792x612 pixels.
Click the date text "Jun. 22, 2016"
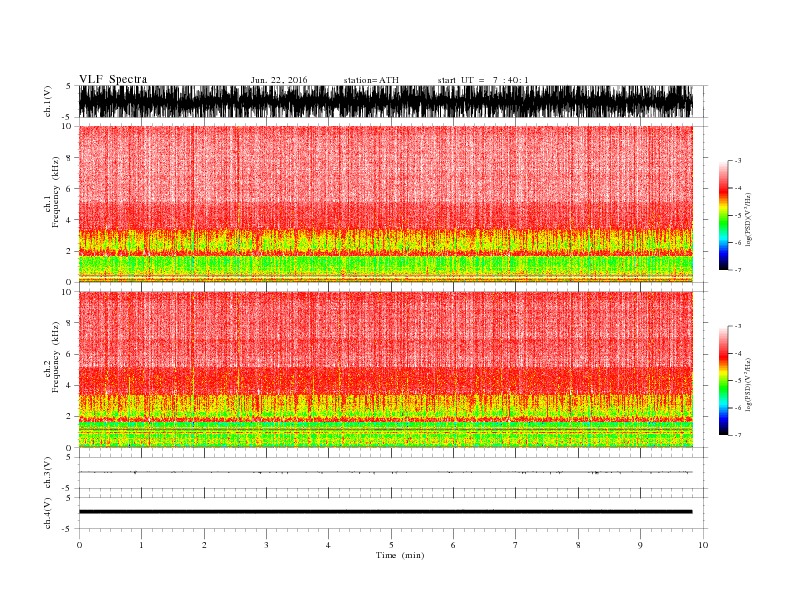click(x=279, y=80)
